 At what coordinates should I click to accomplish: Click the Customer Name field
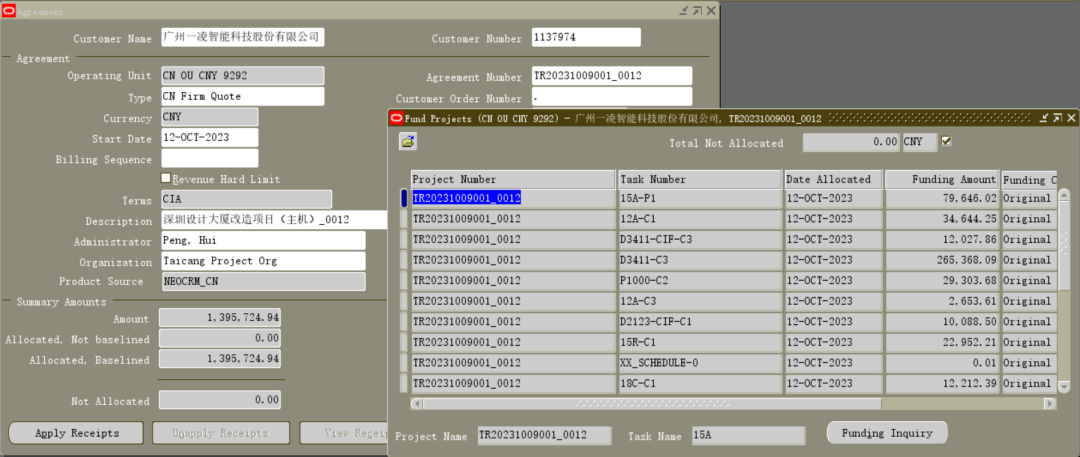[242, 37]
